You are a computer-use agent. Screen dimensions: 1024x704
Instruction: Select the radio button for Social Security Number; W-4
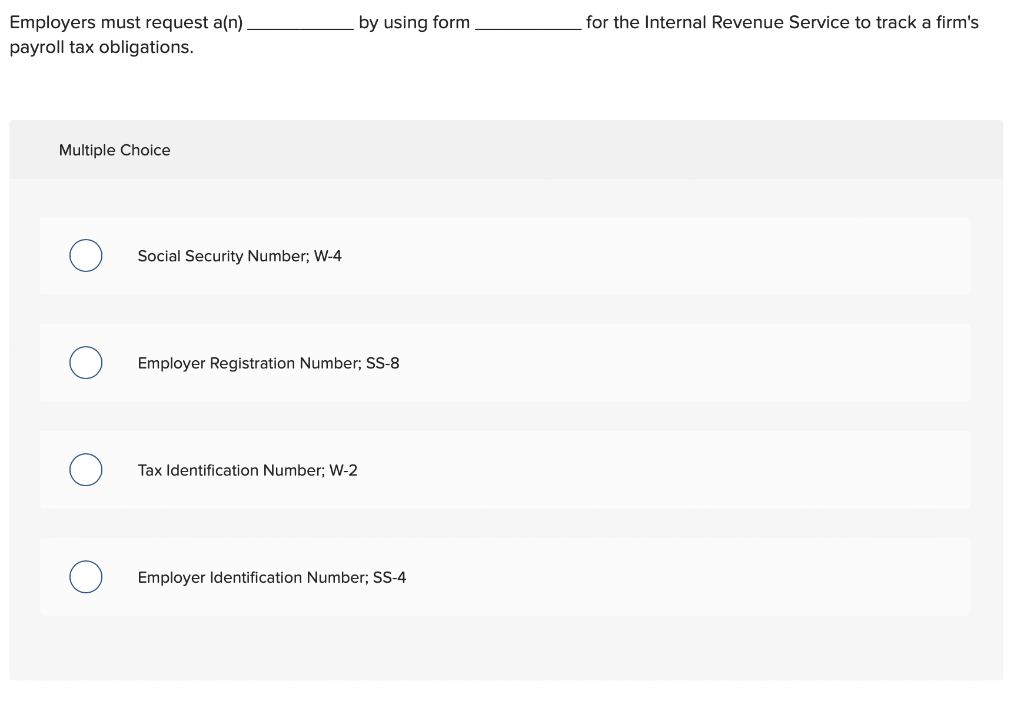[x=85, y=255]
